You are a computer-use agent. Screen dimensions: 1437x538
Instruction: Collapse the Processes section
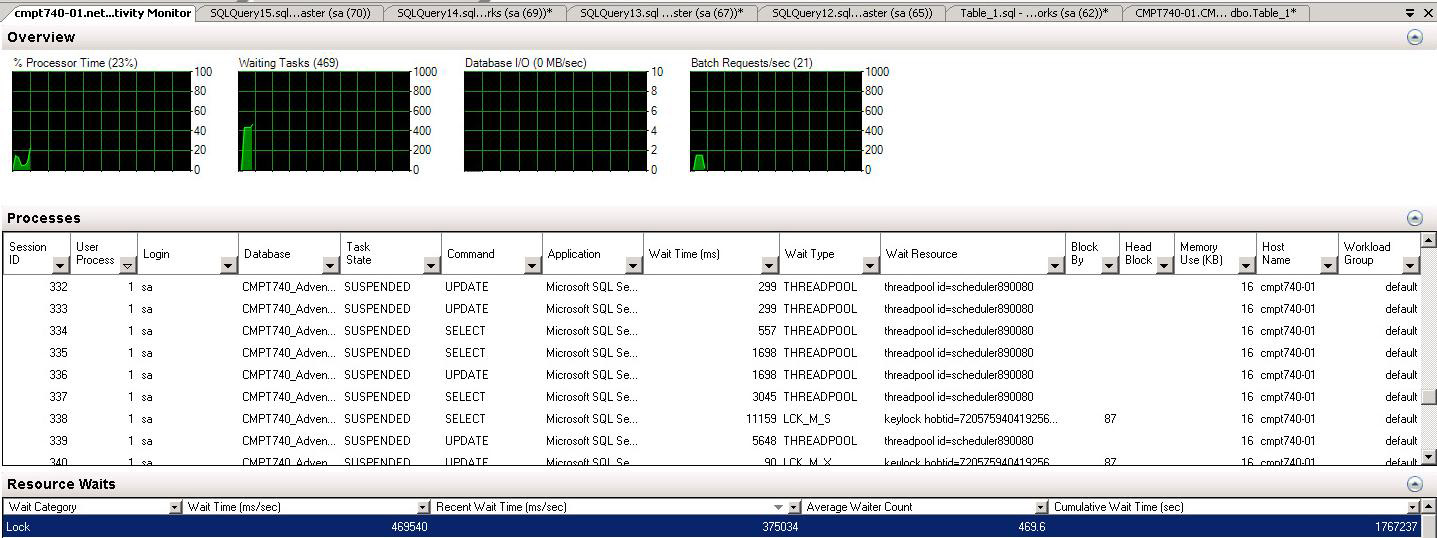coord(1414,218)
